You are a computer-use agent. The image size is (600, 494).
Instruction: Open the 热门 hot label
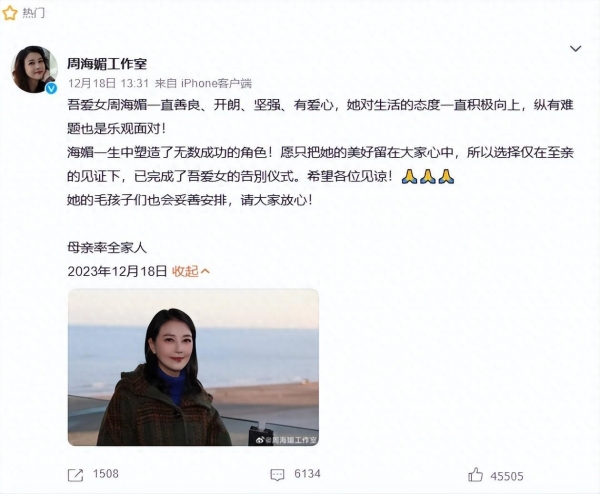pyautogui.click(x=33, y=13)
